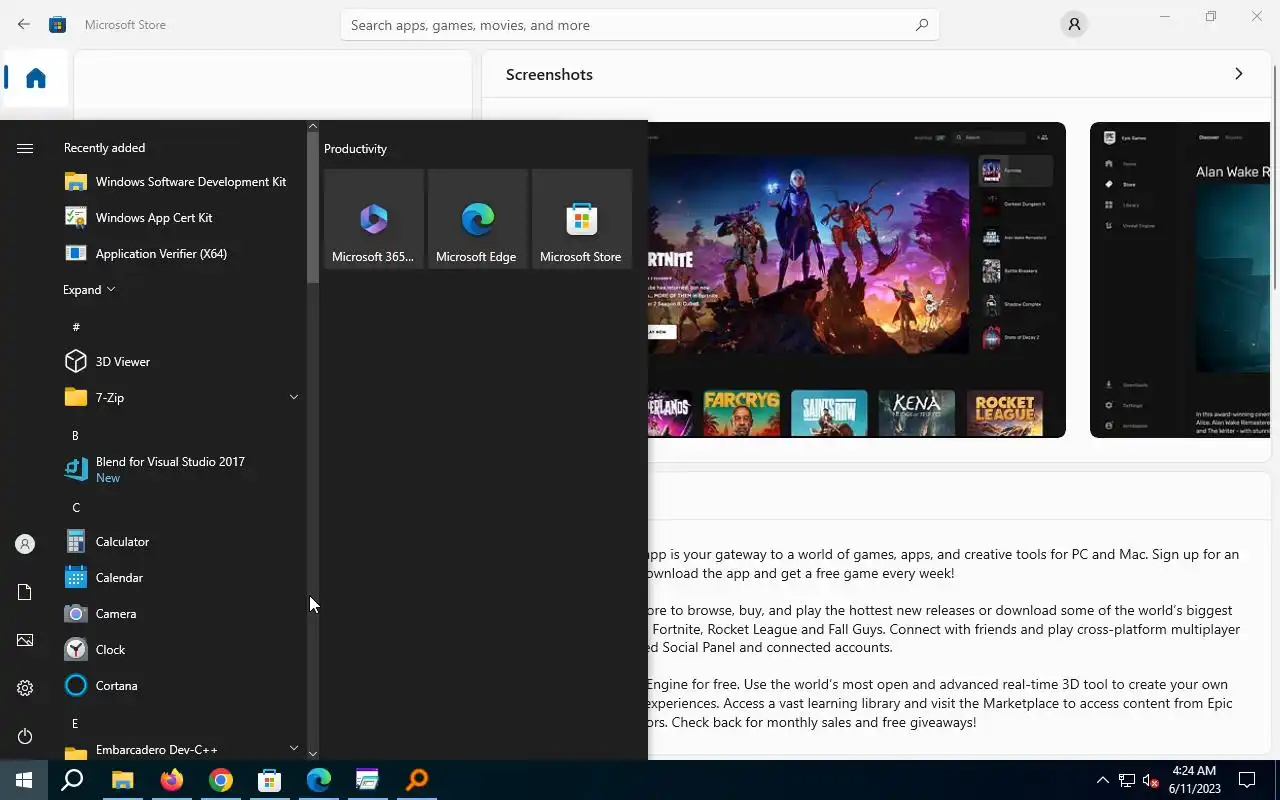Open the Alan Wake screenshot thumbnail

(1180, 280)
